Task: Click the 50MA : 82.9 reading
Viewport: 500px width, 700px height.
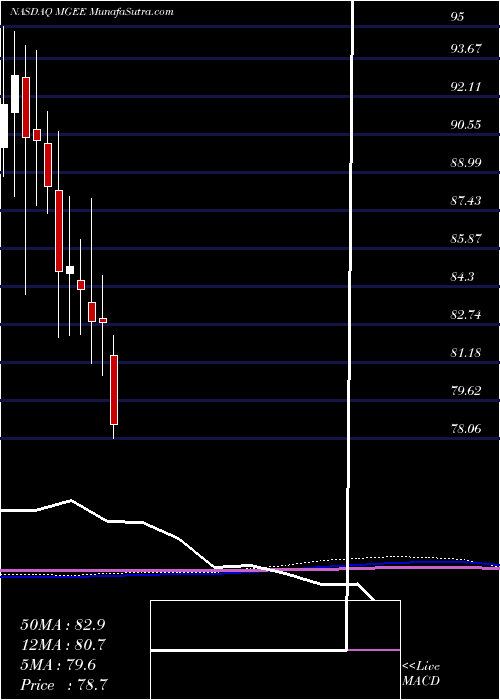Action: 62,625
